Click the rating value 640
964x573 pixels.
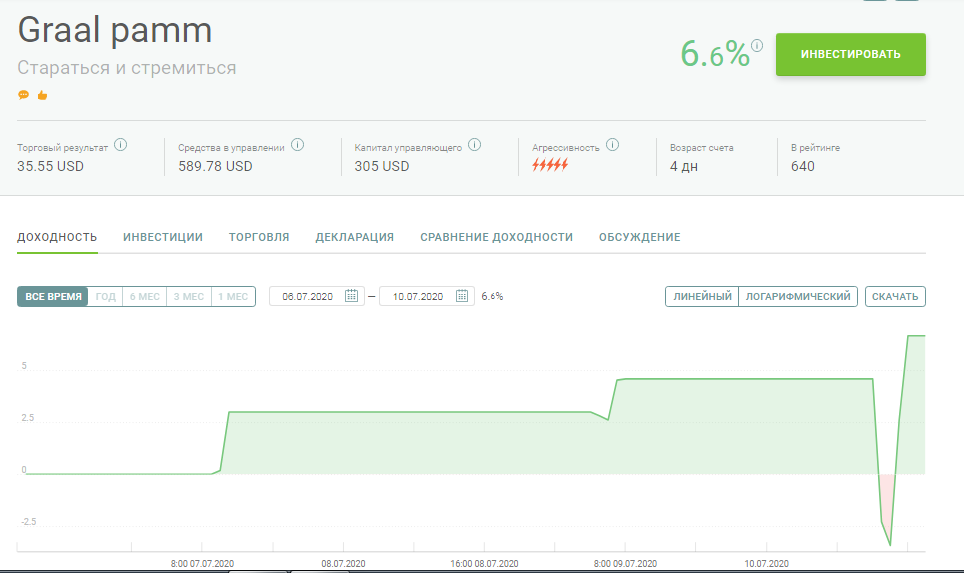tap(802, 166)
